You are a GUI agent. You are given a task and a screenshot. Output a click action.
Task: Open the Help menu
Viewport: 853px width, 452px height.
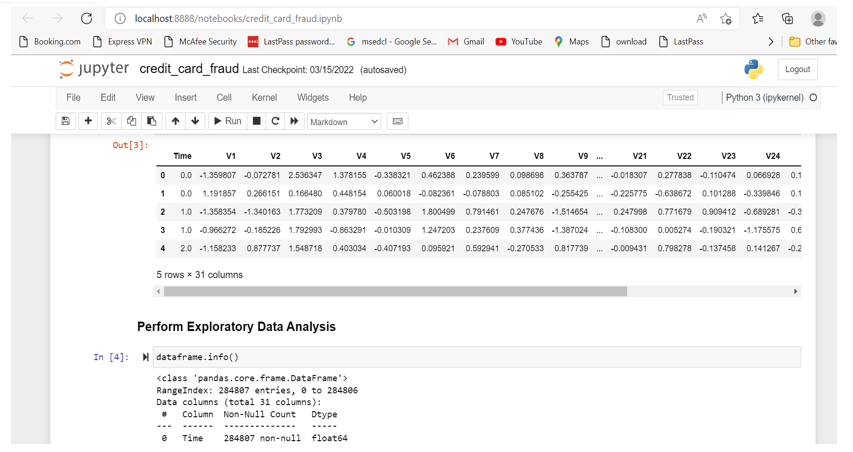click(x=358, y=97)
